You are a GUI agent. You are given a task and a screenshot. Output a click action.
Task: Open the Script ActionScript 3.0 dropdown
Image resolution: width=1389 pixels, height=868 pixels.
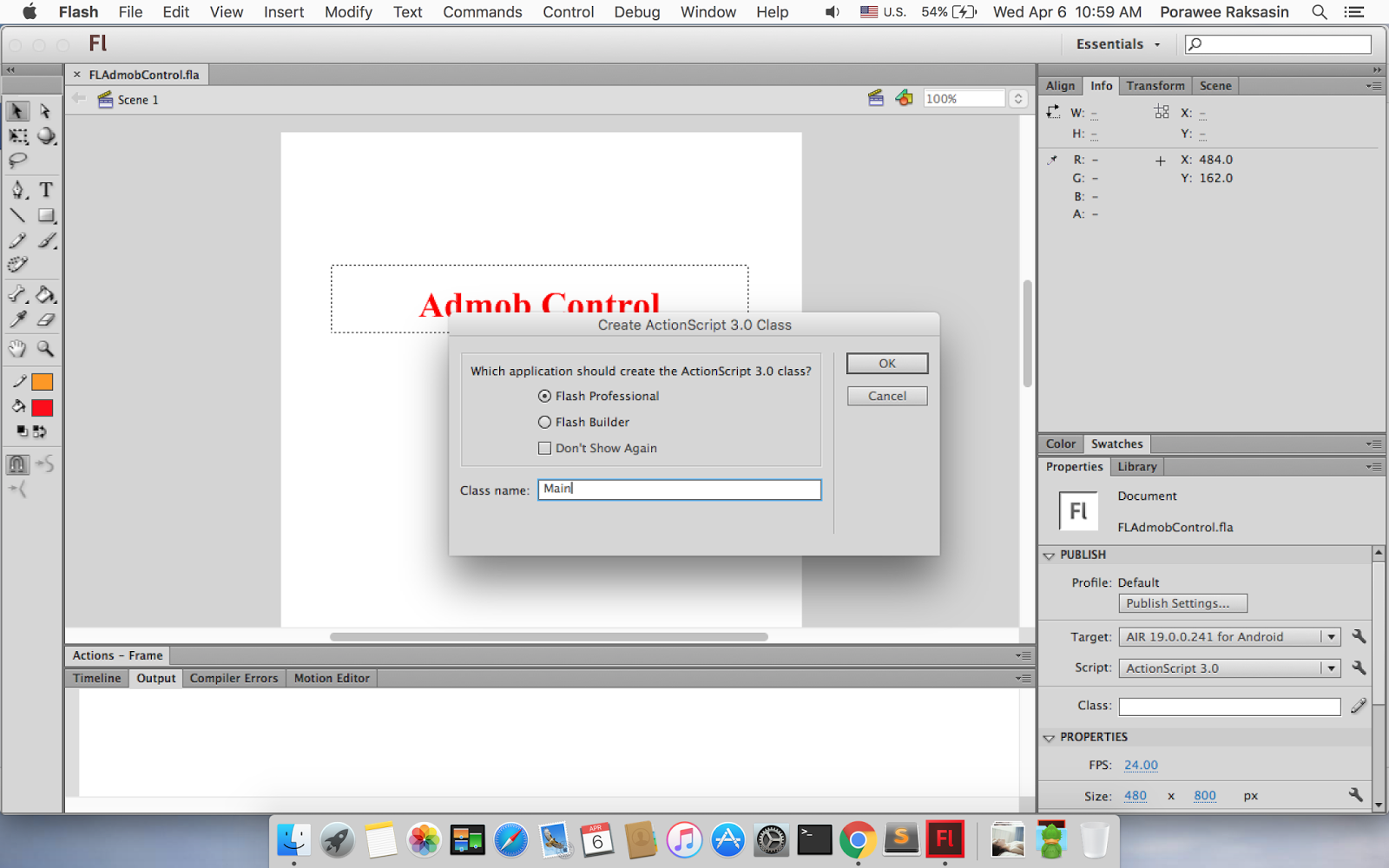pyautogui.click(x=1229, y=668)
